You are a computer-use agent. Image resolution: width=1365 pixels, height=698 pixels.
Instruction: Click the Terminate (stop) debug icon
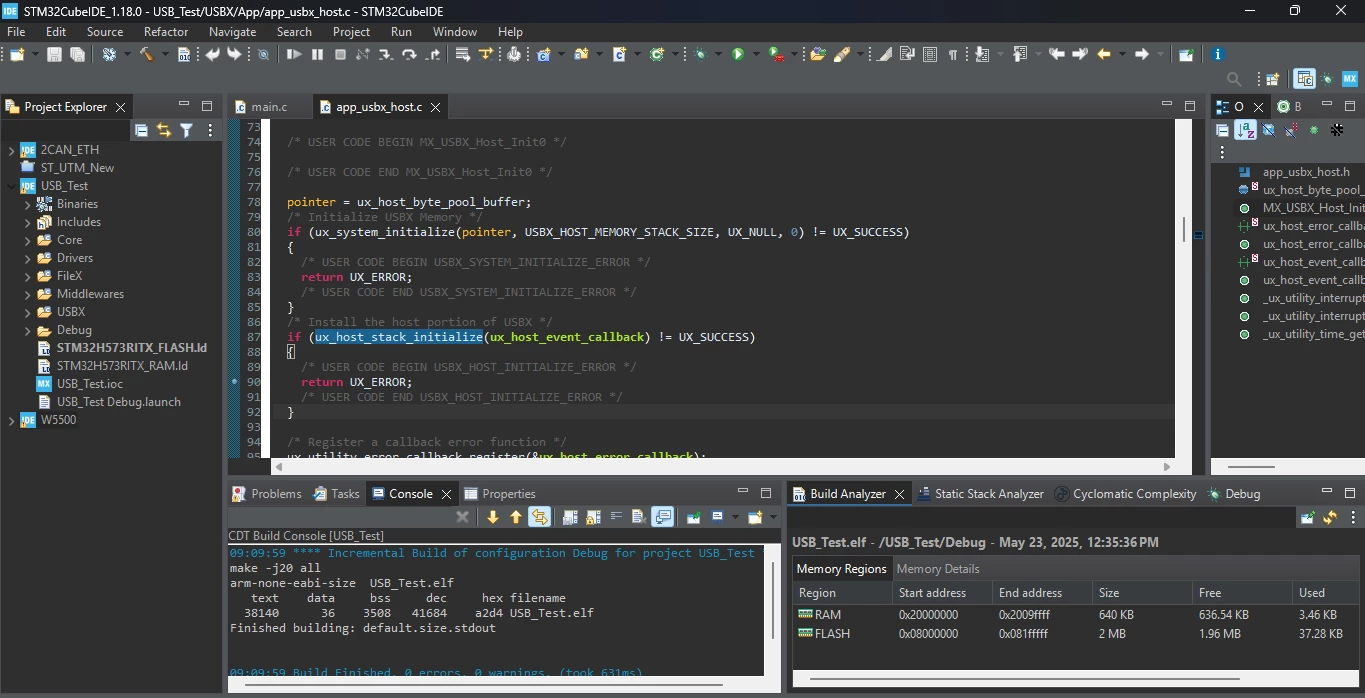pyautogui.click(x=340, y=54)
